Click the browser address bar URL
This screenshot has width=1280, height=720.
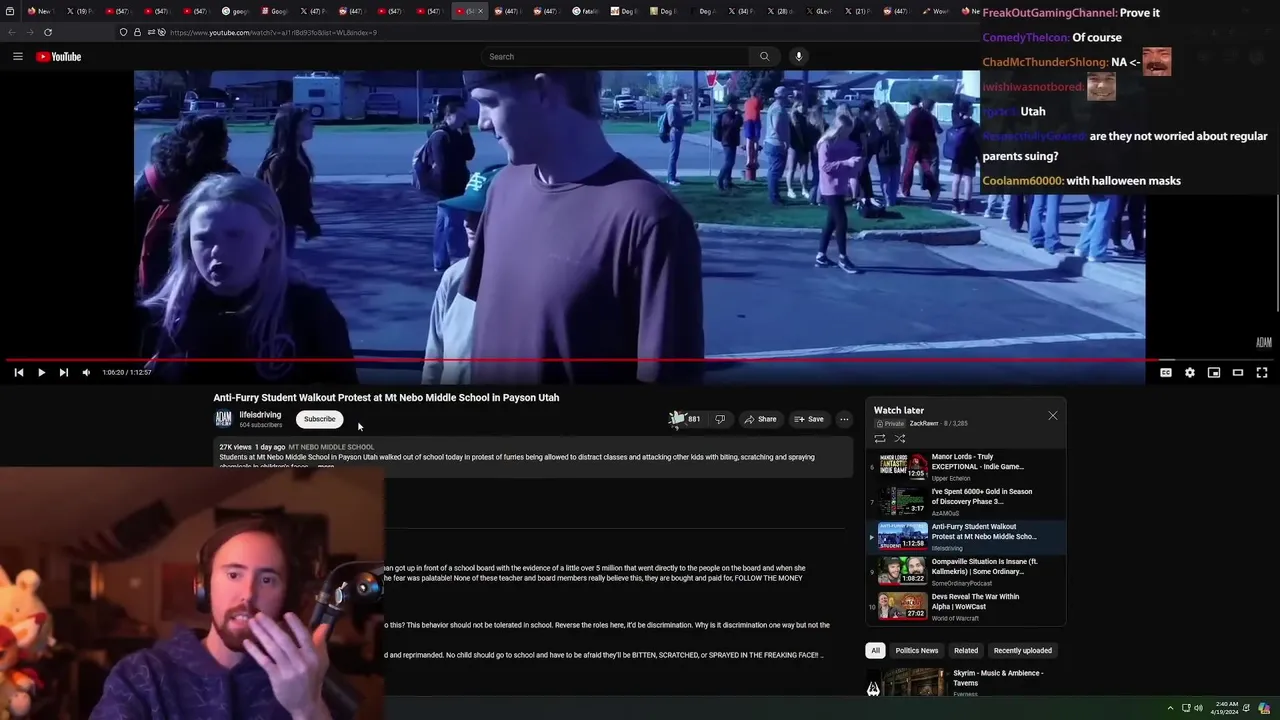273,32
